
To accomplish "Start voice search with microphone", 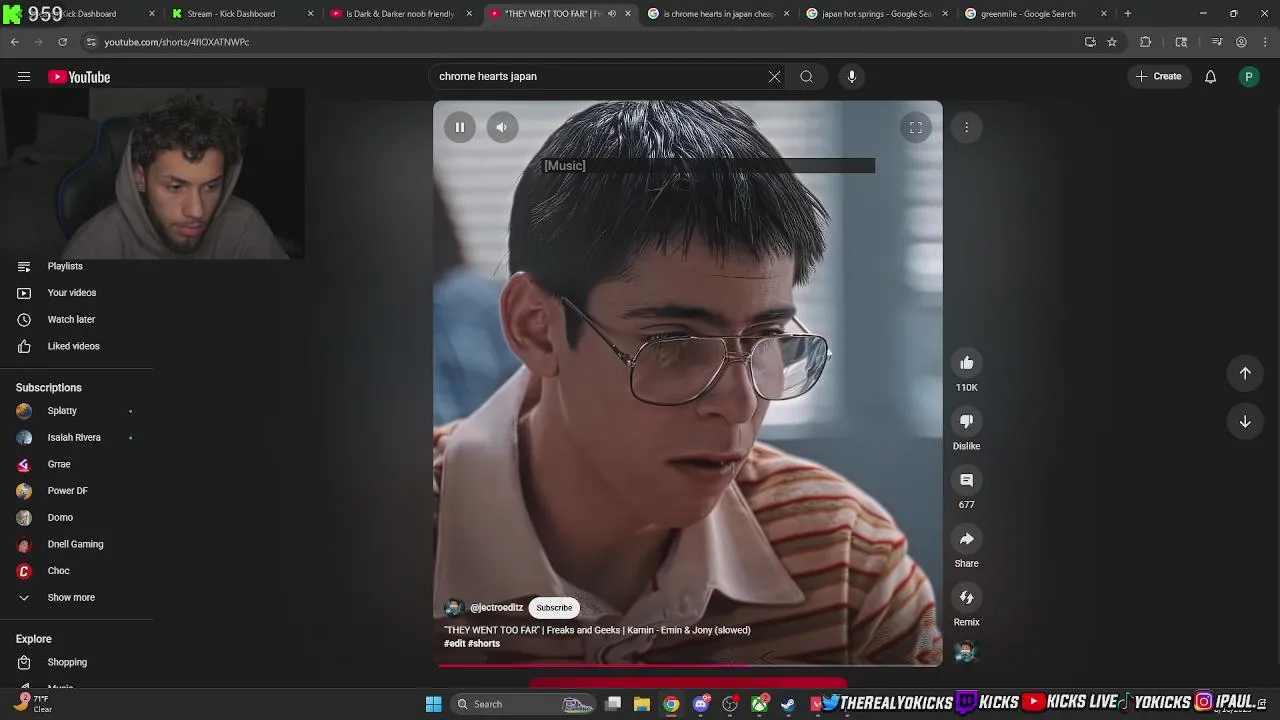I will [852, 77].
